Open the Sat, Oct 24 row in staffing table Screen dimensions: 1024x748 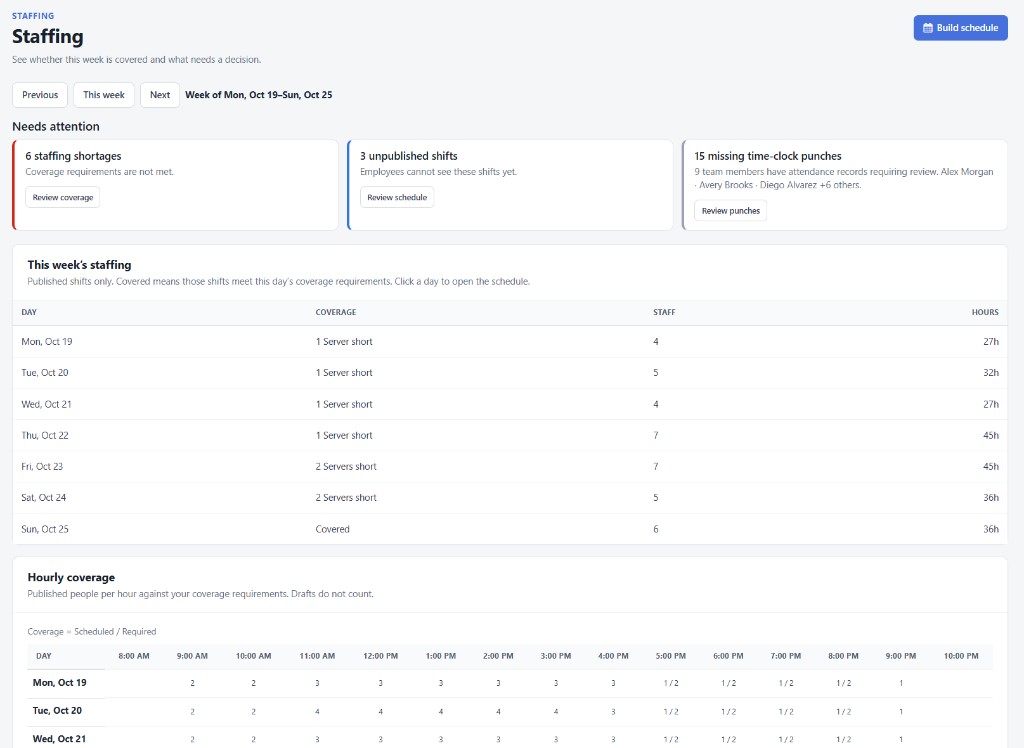pyautogui.click(x=510, y=498)
